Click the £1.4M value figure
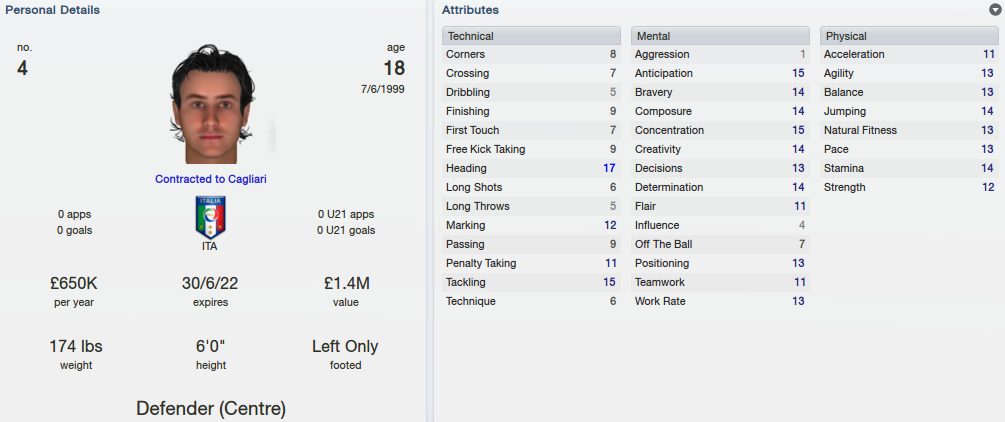Image resolution: width=1005 pixels, height=422 pixels. click(x=345, y=283)
